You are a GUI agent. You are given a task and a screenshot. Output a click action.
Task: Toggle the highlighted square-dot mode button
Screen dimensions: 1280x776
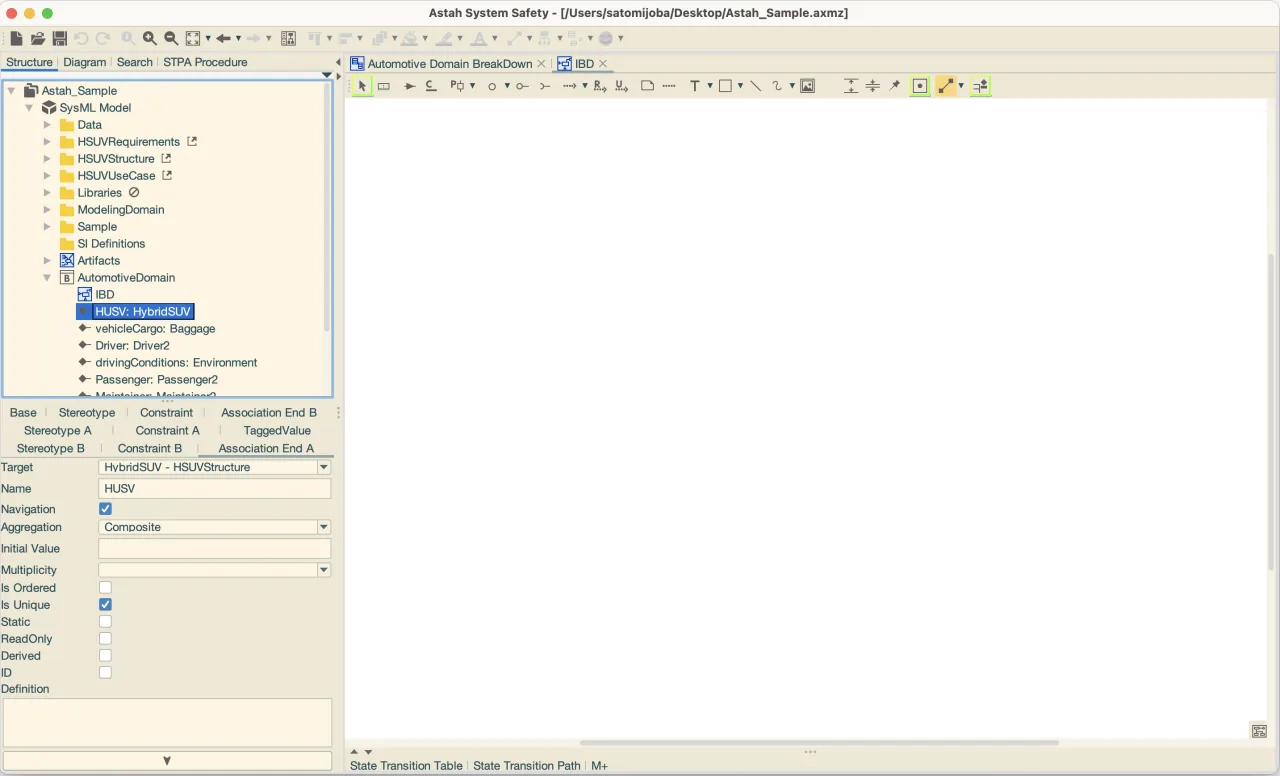pos(920,86)
